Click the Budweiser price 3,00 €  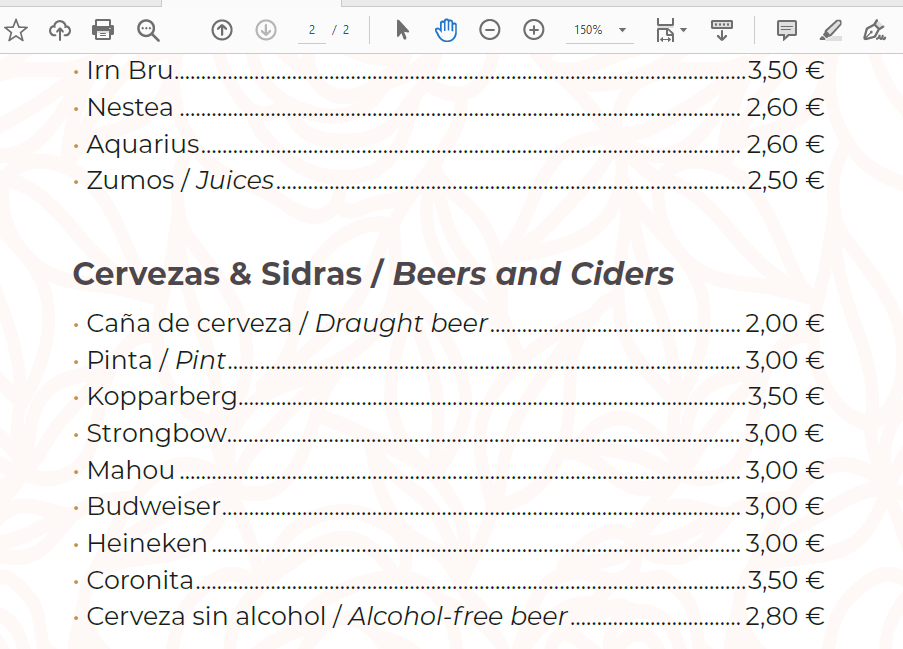coord(785,506)
